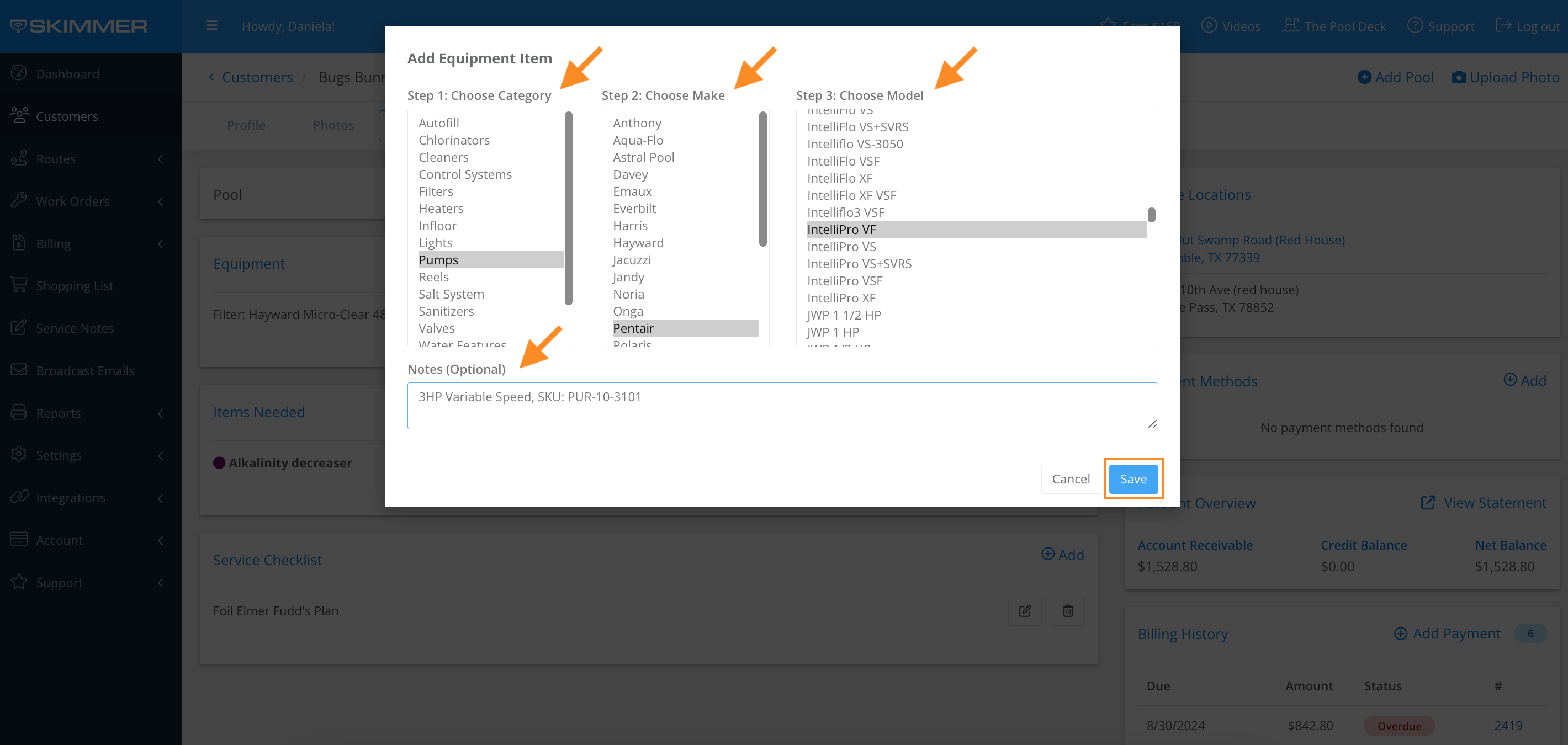Open the Customers breadcrumb link
The height and width of the screenshot is (745, 1568).
pos(257,77)
